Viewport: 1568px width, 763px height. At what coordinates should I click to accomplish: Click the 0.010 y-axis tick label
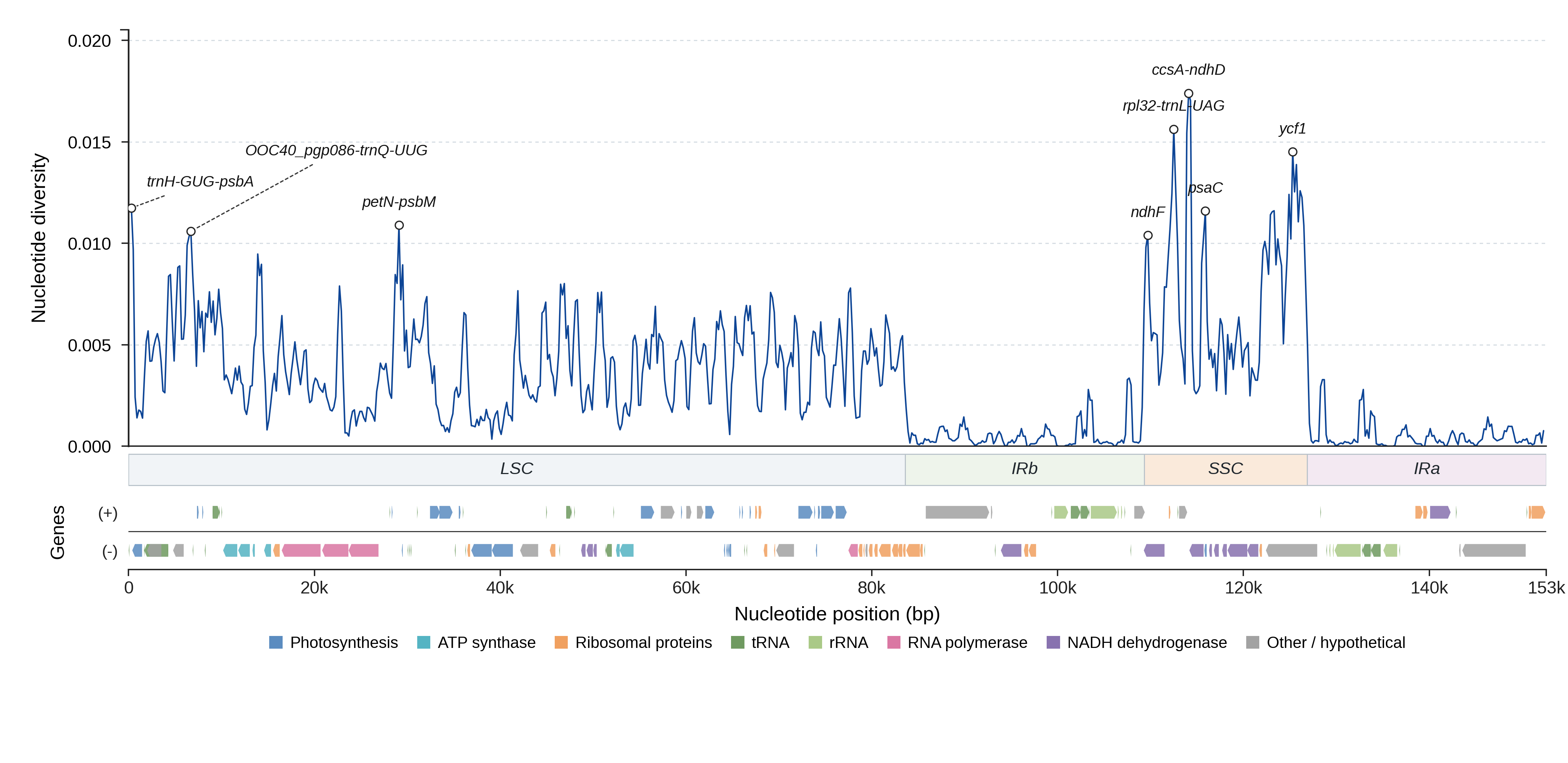click(90, 244)
